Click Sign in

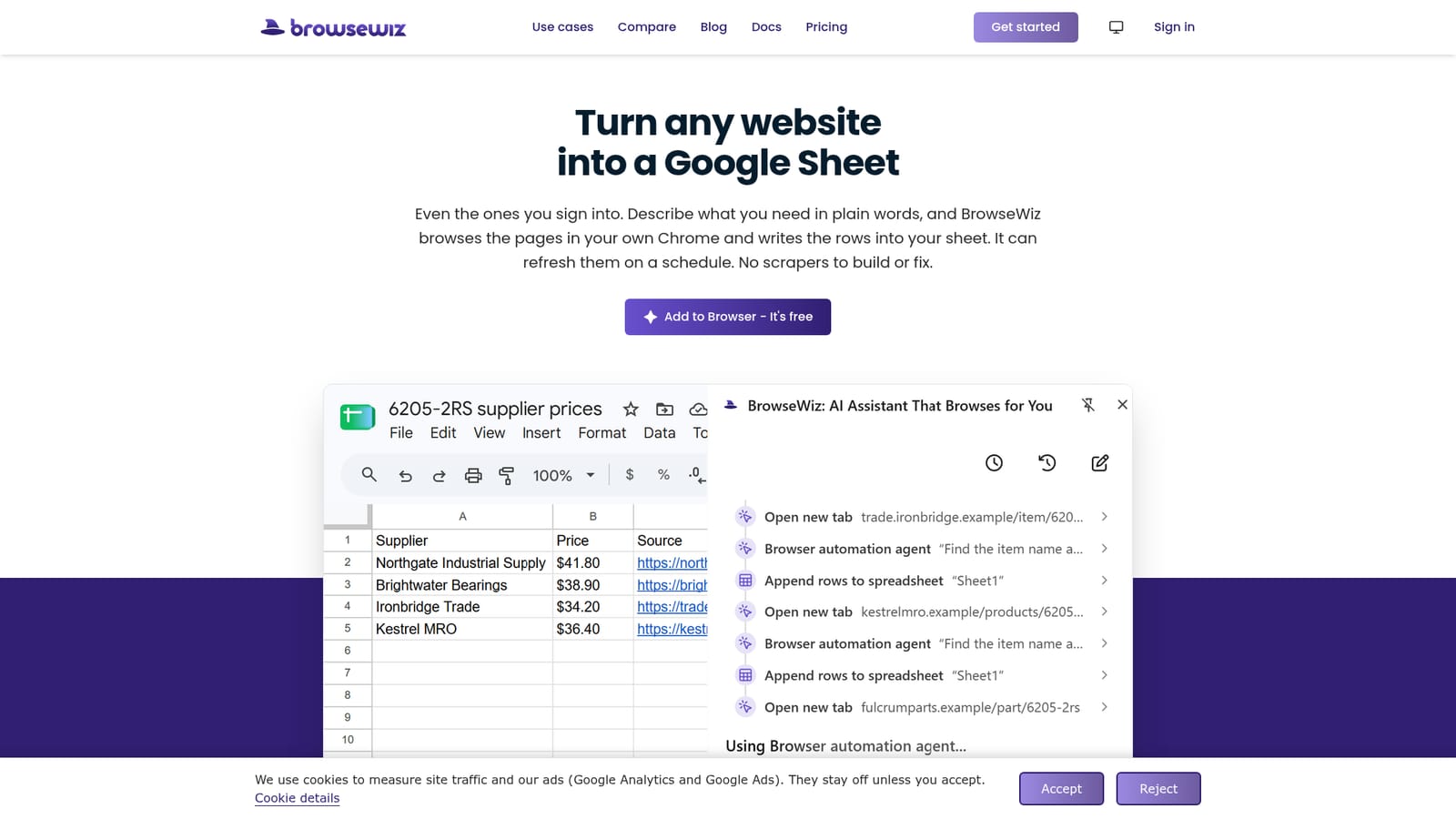tap(1174, 27)
